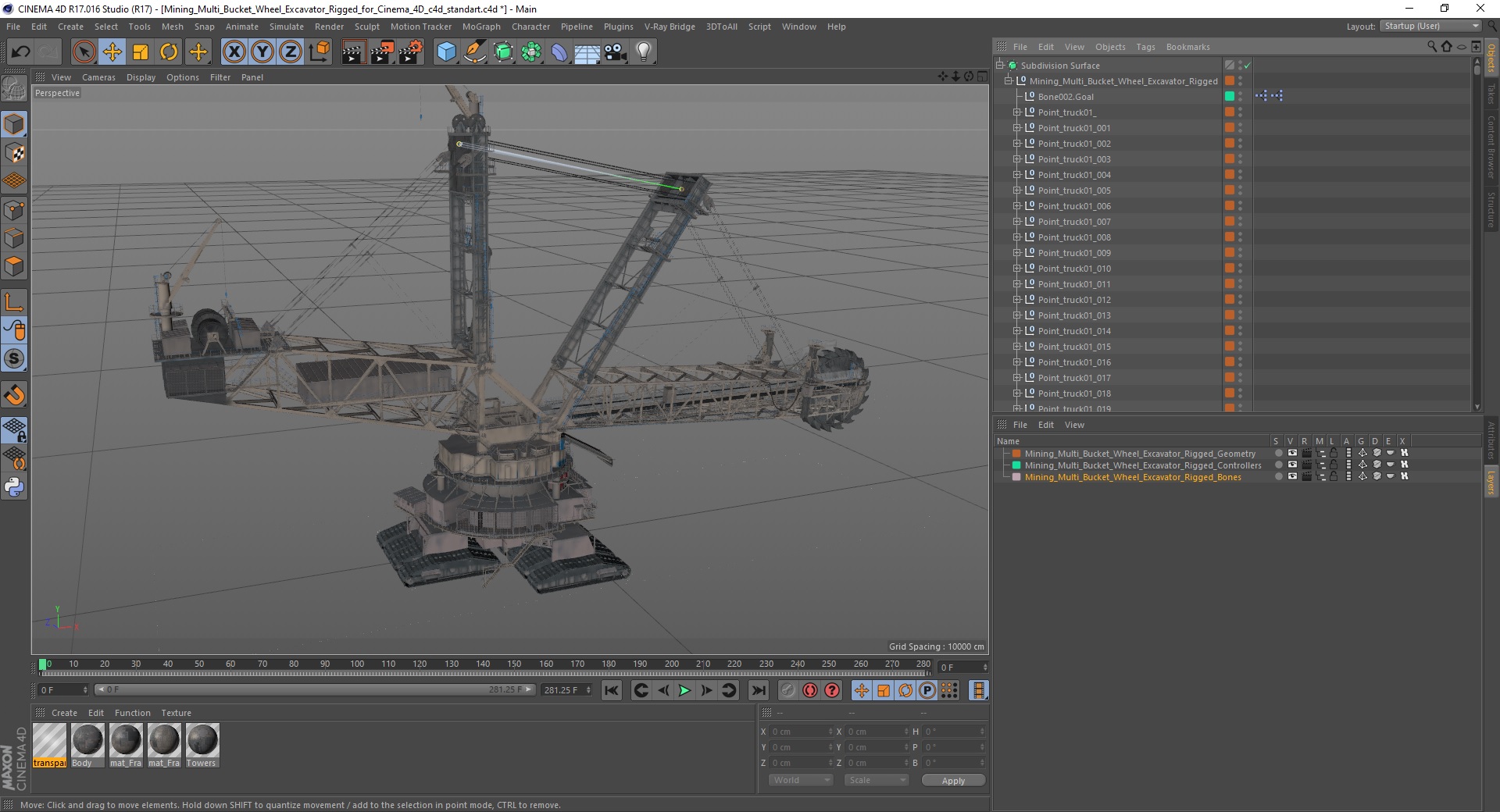1500x812 pixels.
Task: Activate the Rotate tool in top toolbar
Action: [x=169, y=52]
